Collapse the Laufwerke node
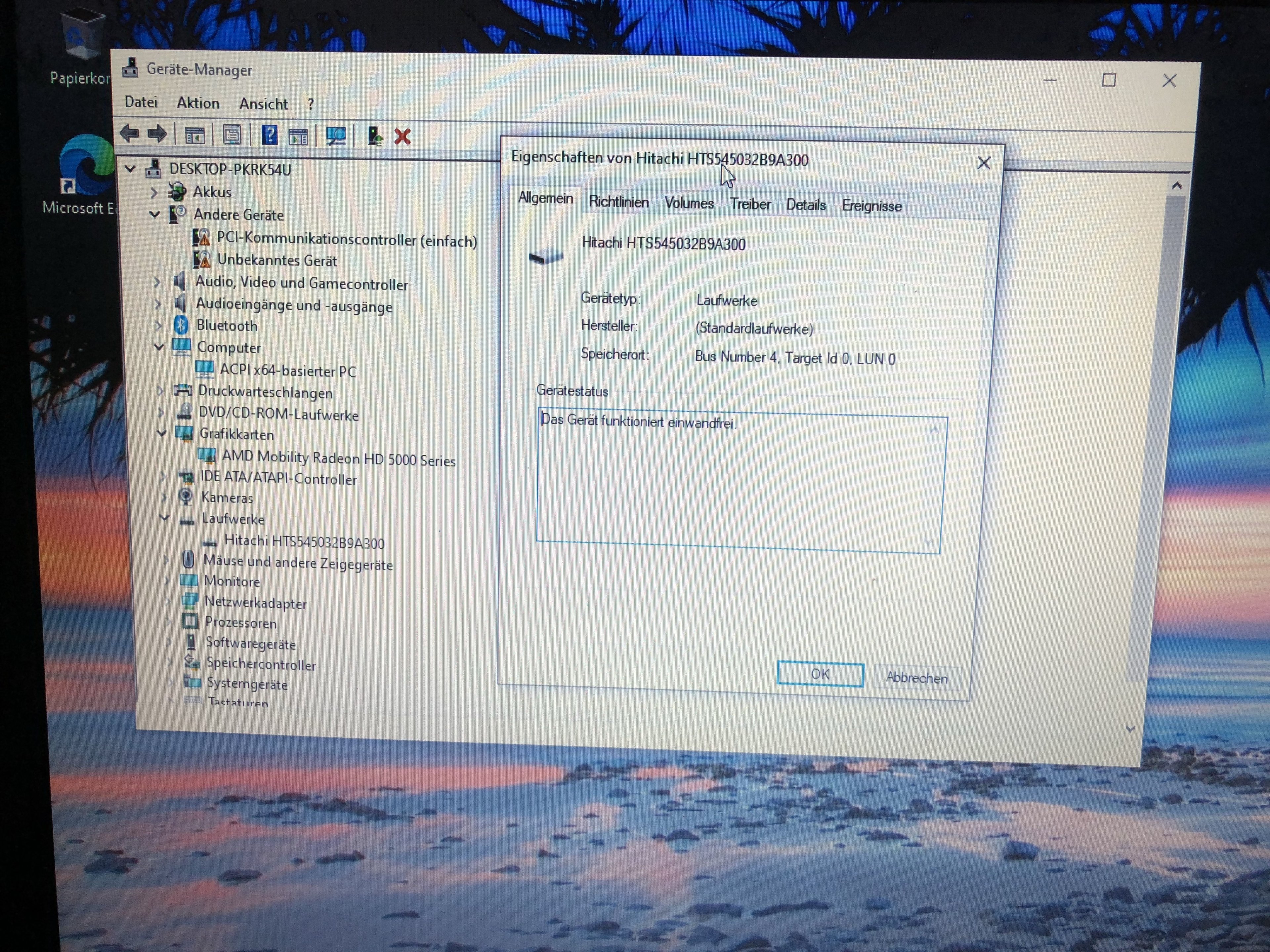Image resolution: width=1270 pixels, height=952 pixels. 165,517
